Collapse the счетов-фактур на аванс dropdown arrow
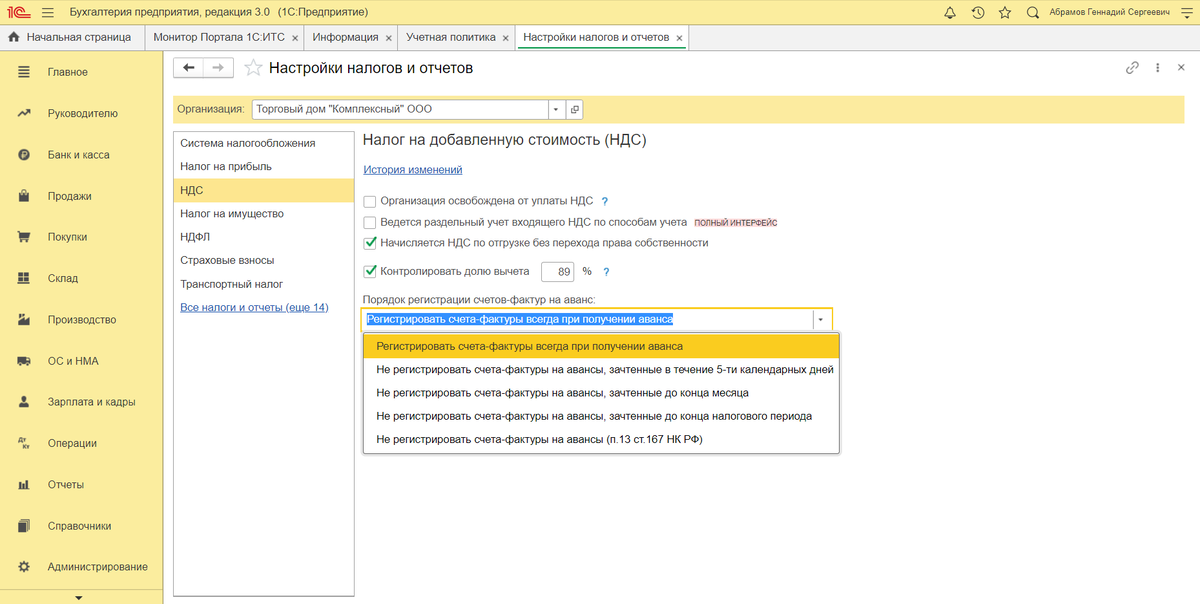This screenshot has width=1200, height=604. click(x=821, y=320)
